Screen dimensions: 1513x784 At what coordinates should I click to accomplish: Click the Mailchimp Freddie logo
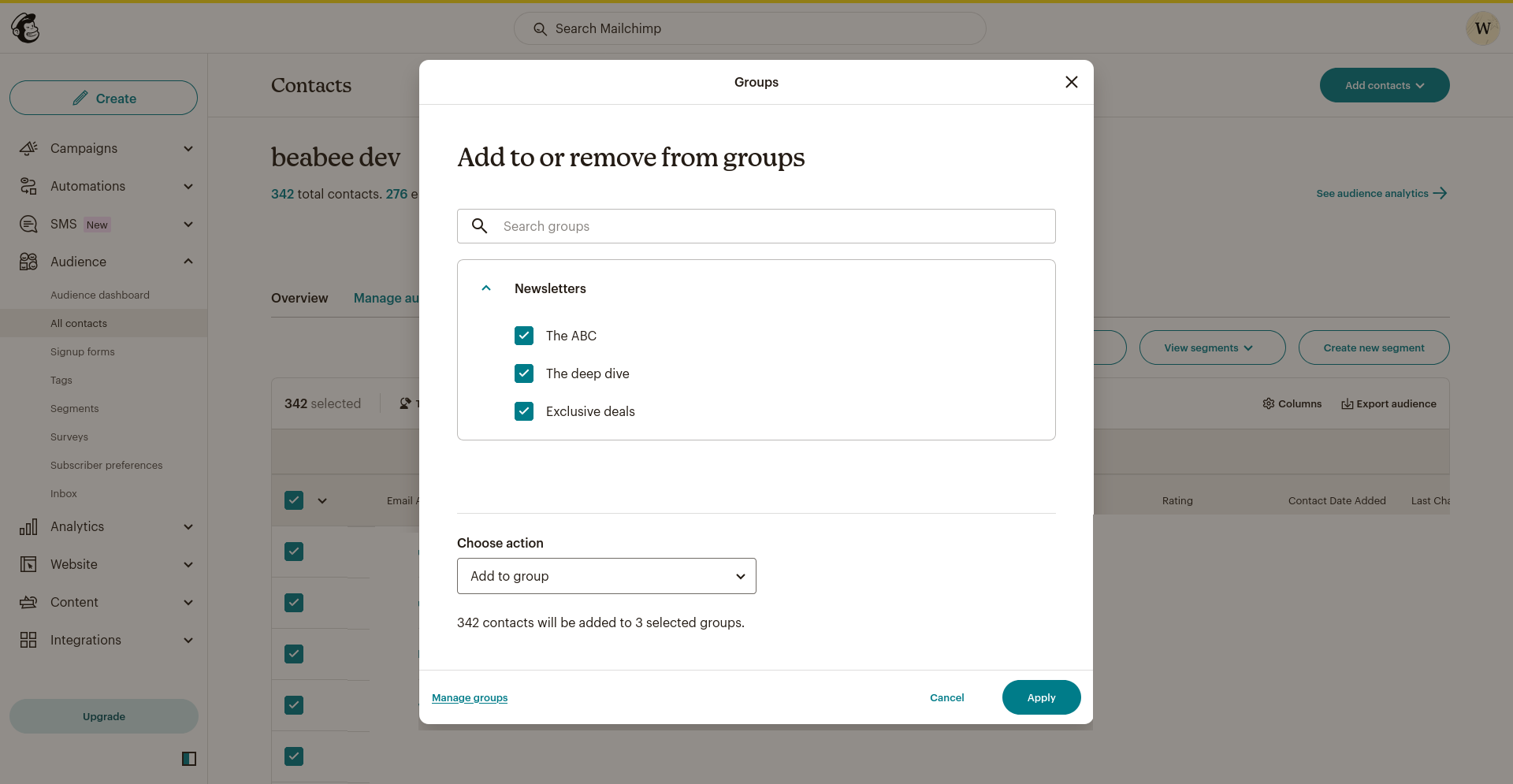pos(25,28)
